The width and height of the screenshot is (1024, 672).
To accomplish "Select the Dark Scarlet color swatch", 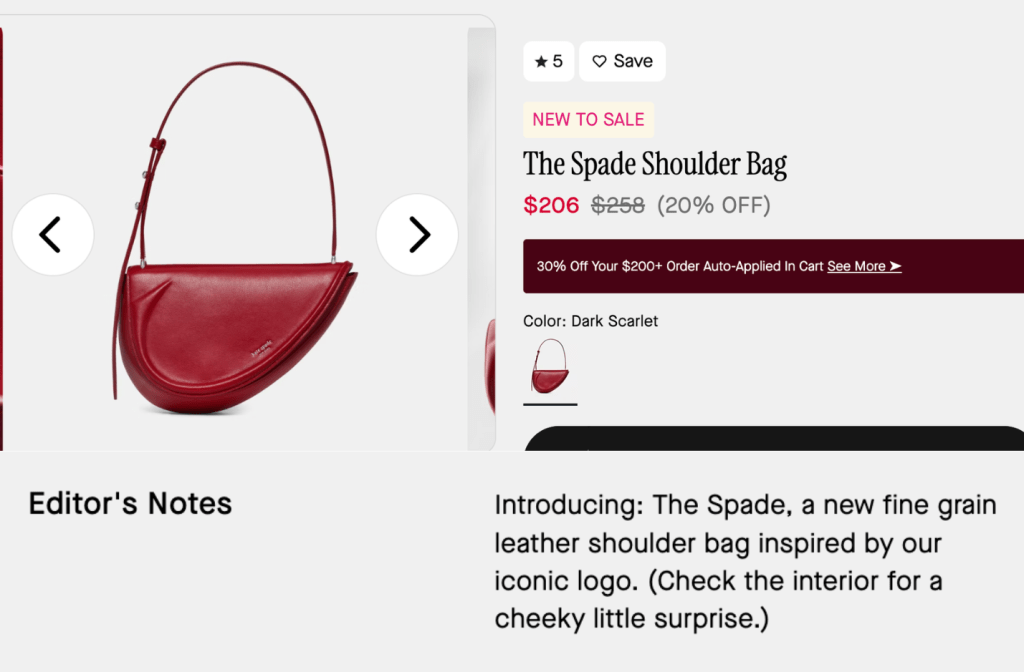I will 550,367.
